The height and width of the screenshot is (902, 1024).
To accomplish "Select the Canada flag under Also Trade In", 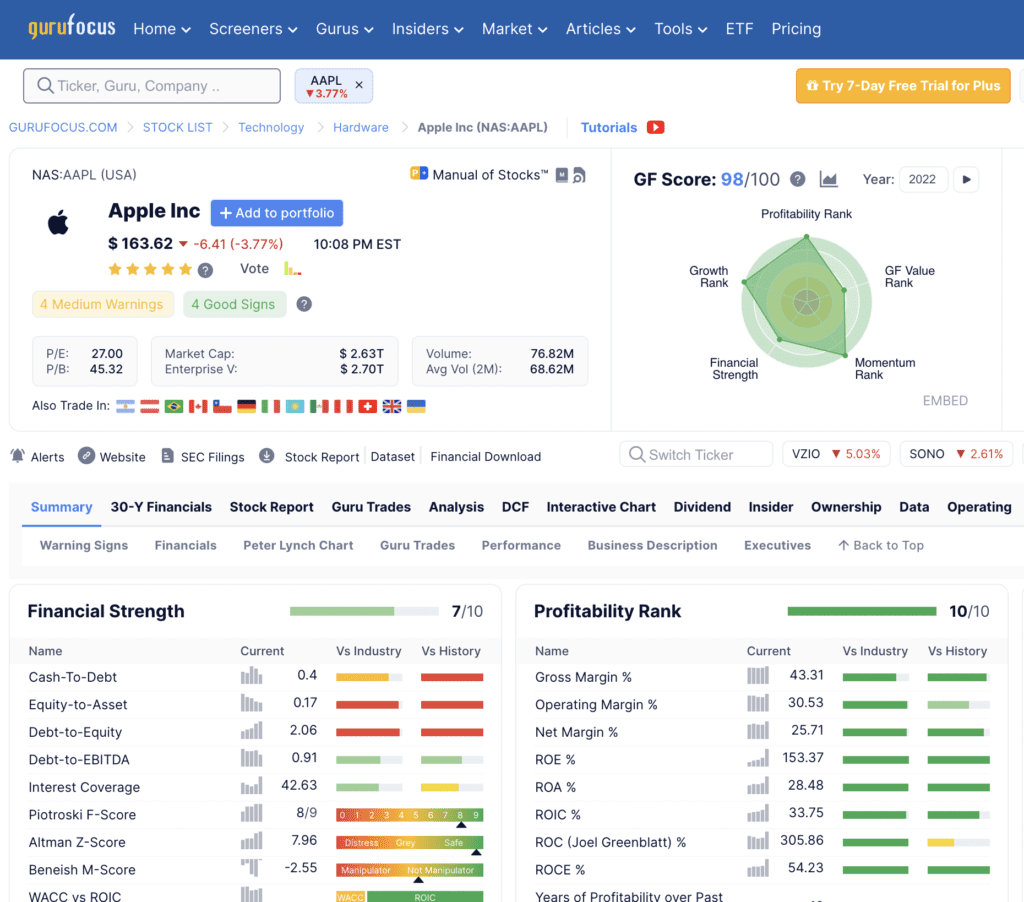I will tap(198, 406).
